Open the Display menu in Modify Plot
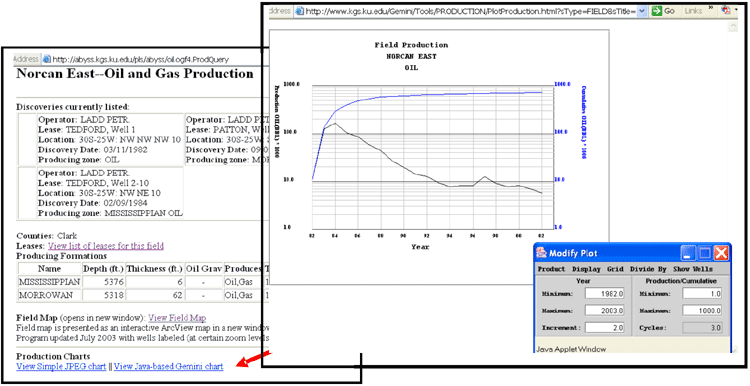 [586, 269]
